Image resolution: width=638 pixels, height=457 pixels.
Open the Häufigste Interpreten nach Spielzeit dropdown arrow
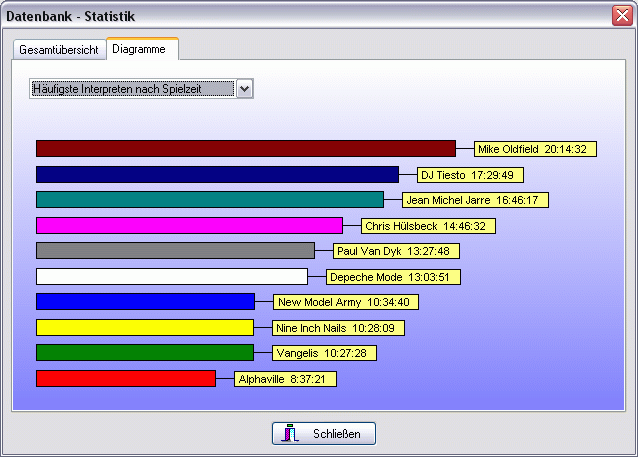245,89
